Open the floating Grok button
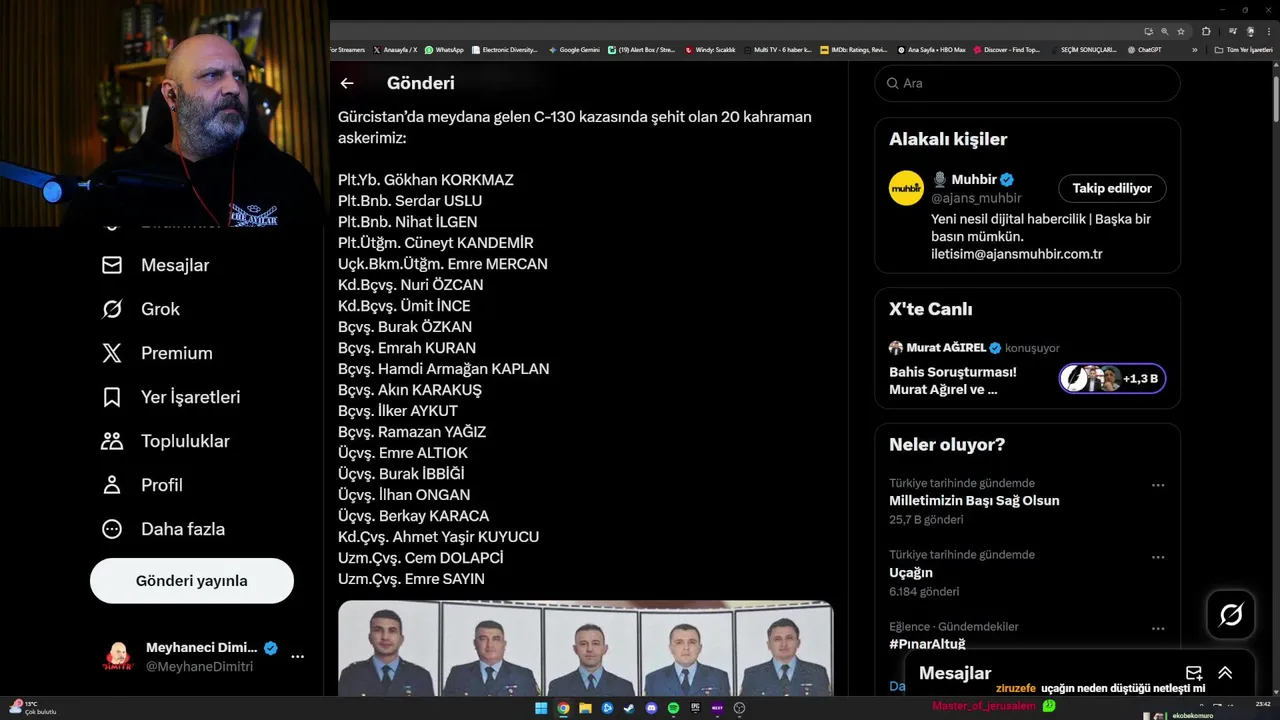This screenshot has width=1280, height=720. 1231,615
